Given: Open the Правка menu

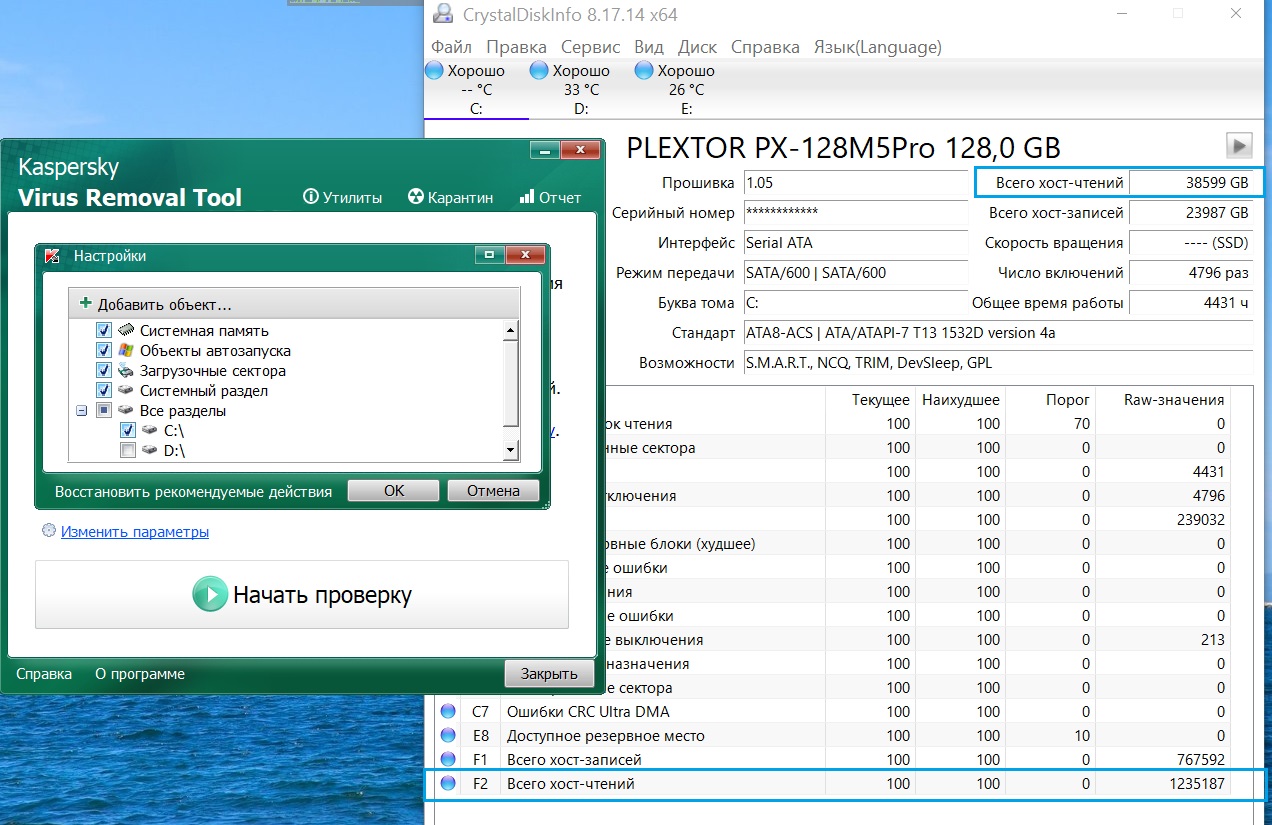Looking at the screenshot, I should click(x=516, y=47).
